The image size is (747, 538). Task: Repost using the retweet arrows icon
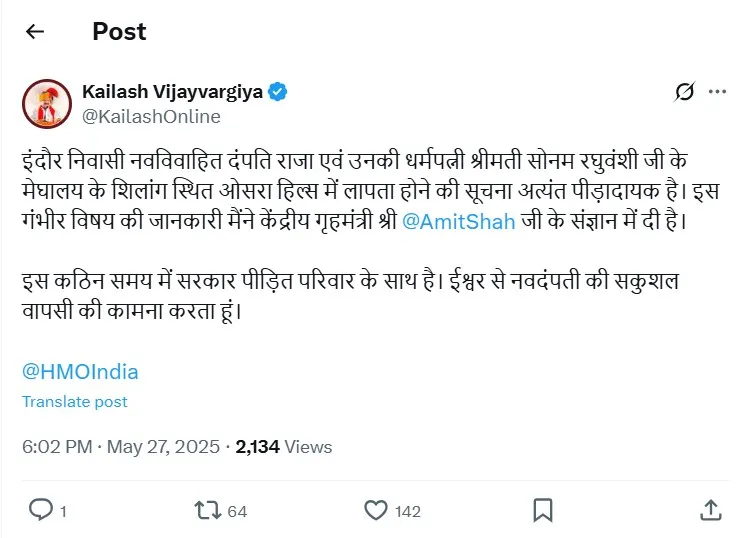[x=207, y=510]
